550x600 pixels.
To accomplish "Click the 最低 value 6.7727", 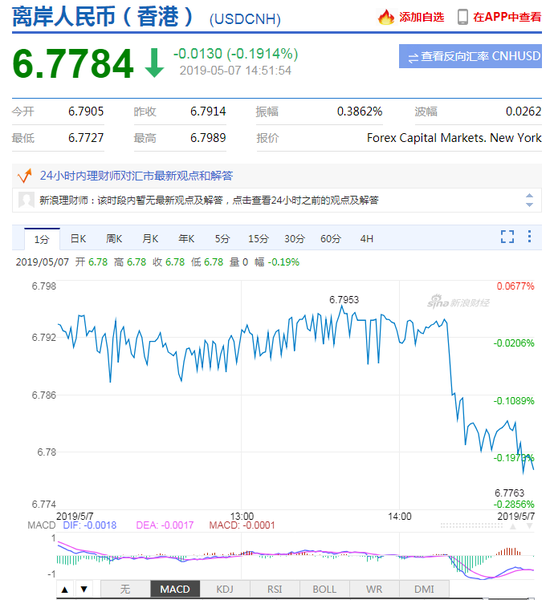I will coord(86,138).
